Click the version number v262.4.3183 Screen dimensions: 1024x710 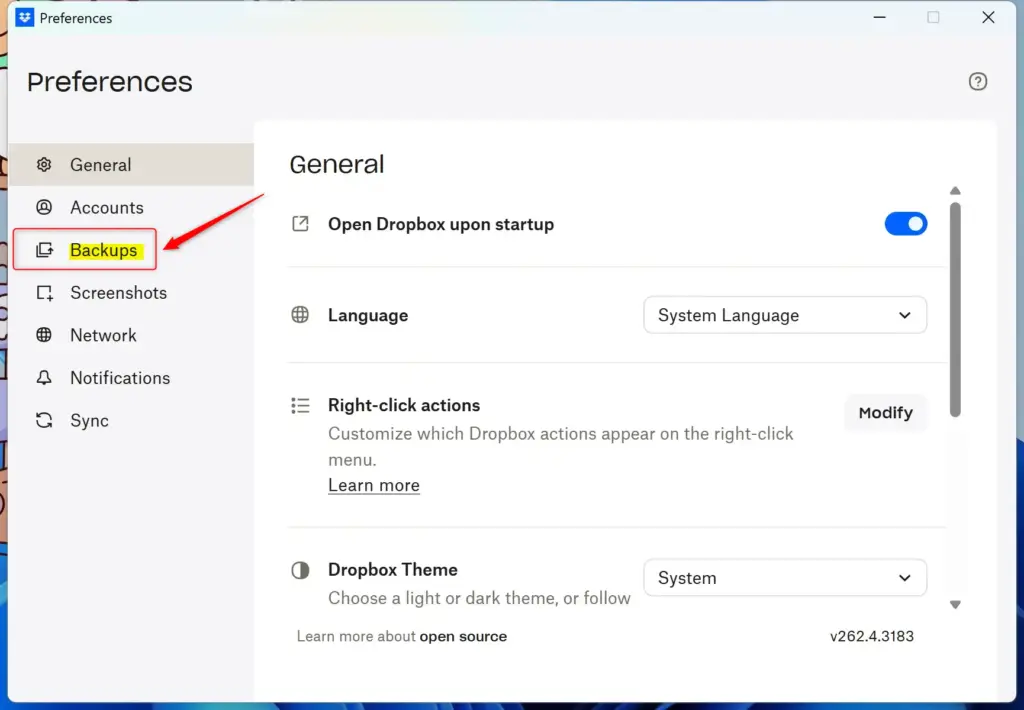point(872,636)
